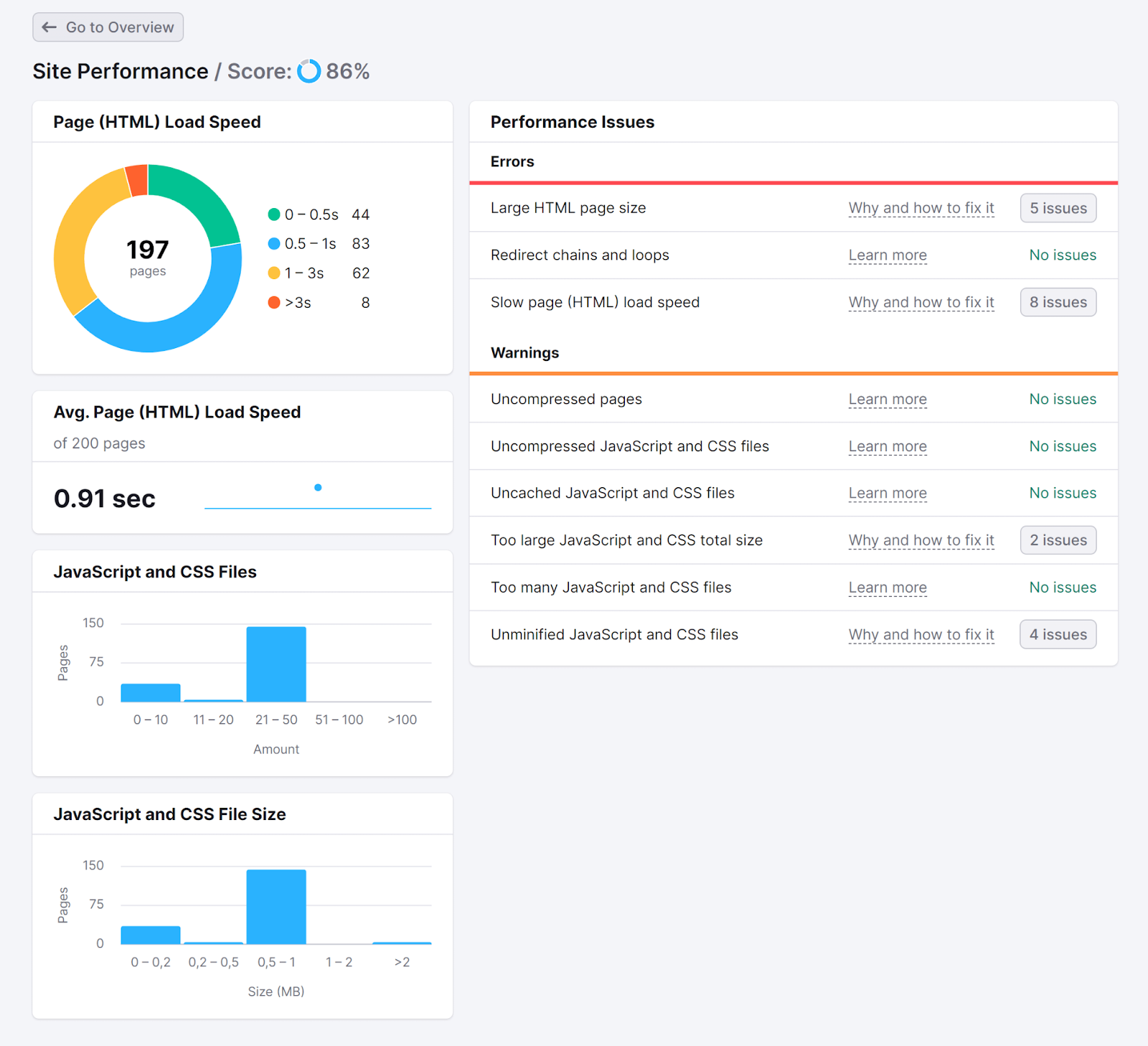Click the circular score indicator next to 86%
Screen dimensions: 1148x1046
click(x=308, y=72)
